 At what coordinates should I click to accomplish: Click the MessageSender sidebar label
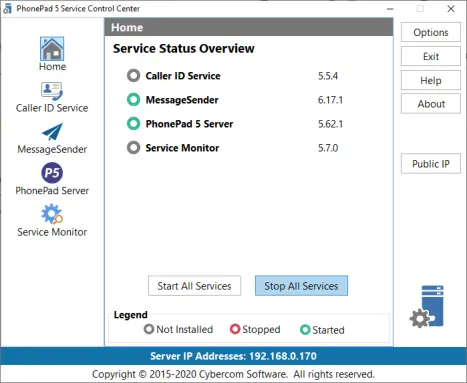tap(52, 149)
